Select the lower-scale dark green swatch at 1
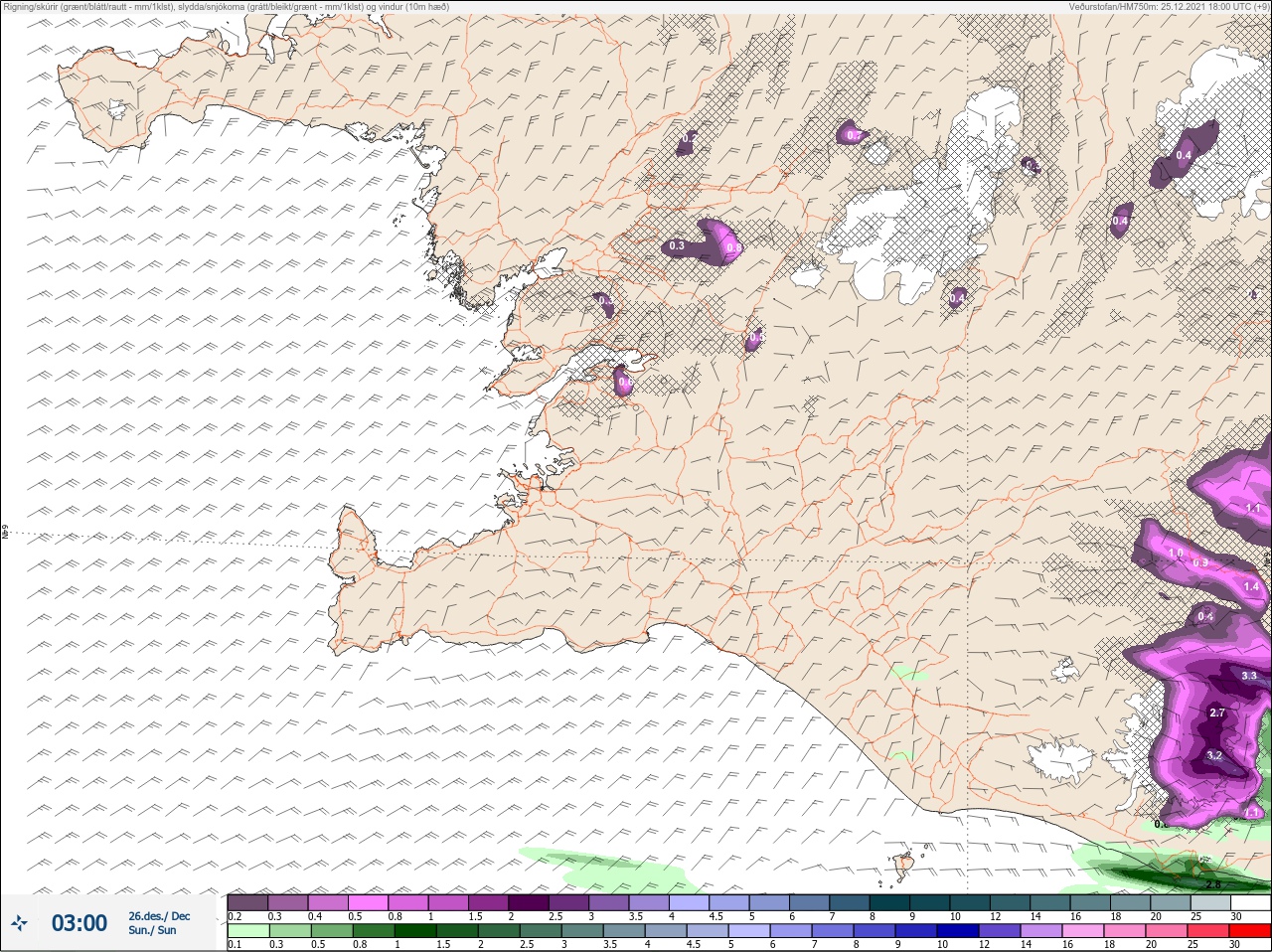 (x=413, y=931)
